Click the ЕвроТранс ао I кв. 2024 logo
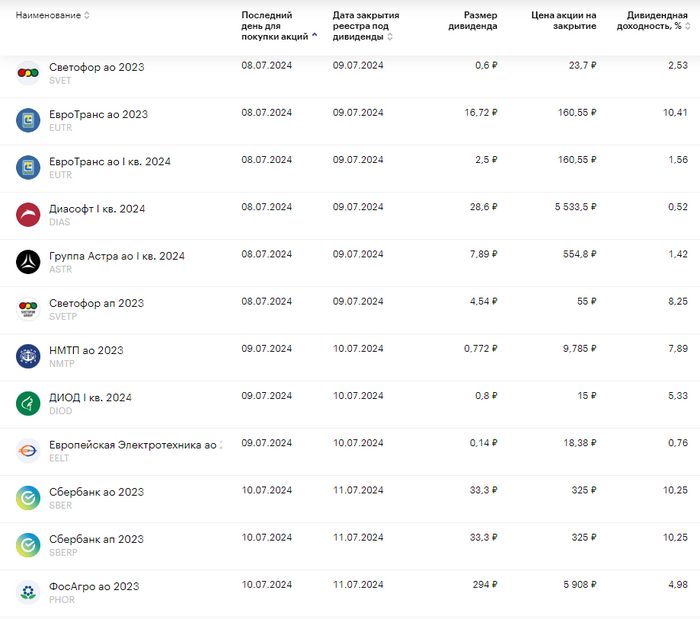Viewport: 700px width, 619px height. (x=28, y=167)
